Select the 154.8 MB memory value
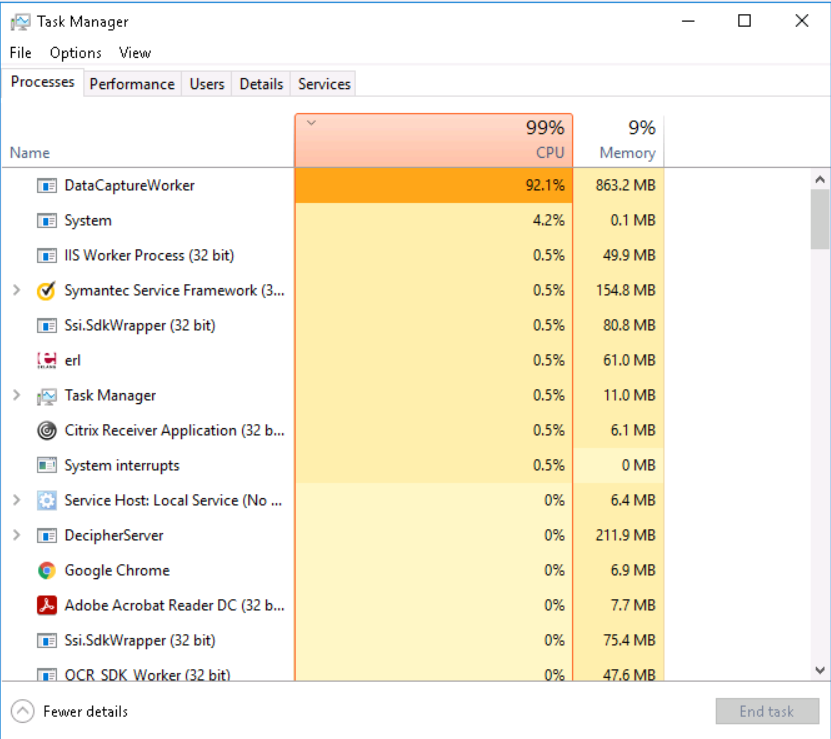Viewport: 831px width, 739px height. (x=625, y=291)
